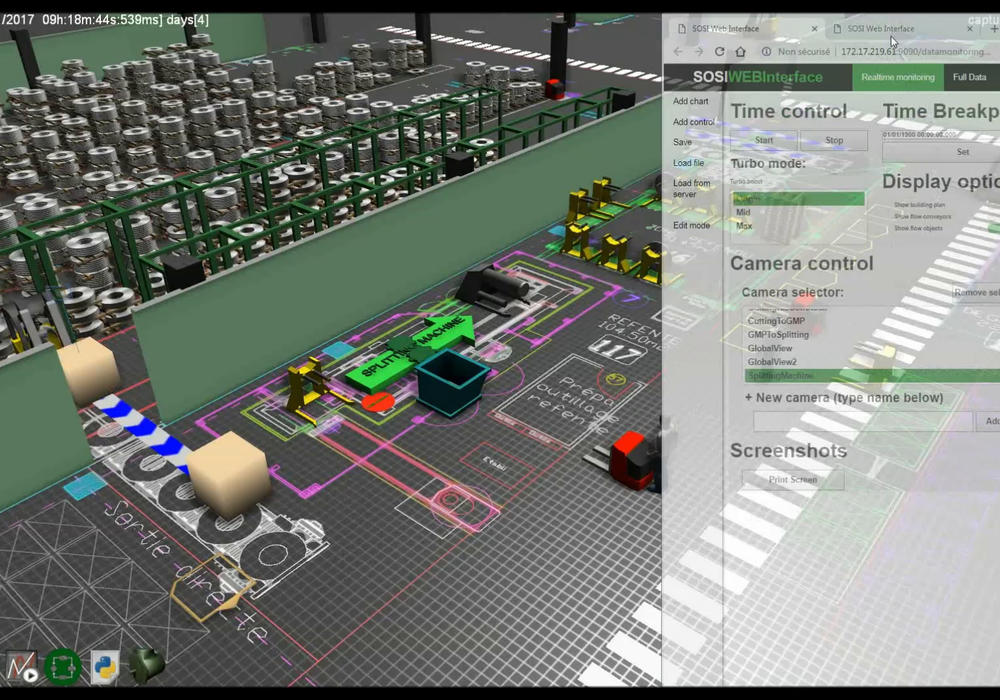Open the green circular flow diagram icon
Viewport: 1000px width, 700px height.
coord(63,666)
